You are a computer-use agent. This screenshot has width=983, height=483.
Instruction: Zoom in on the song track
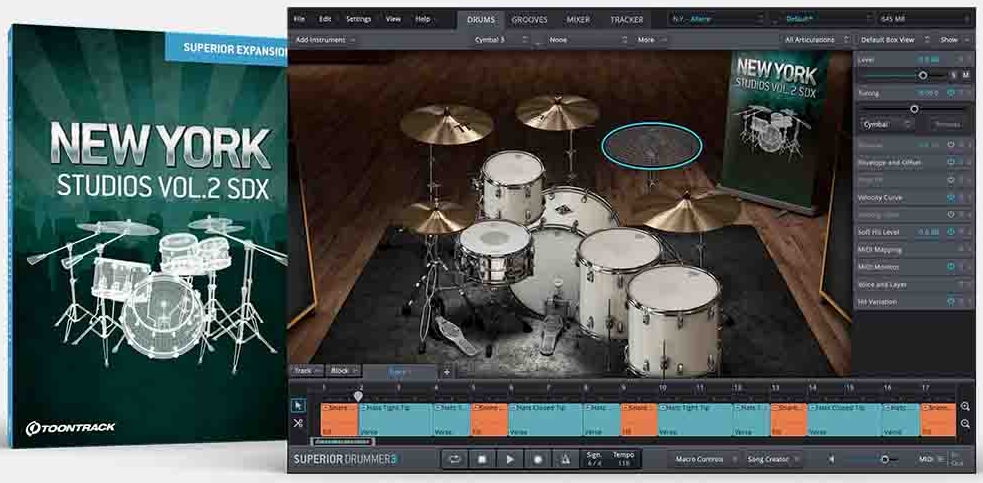(x=965, y=406)
